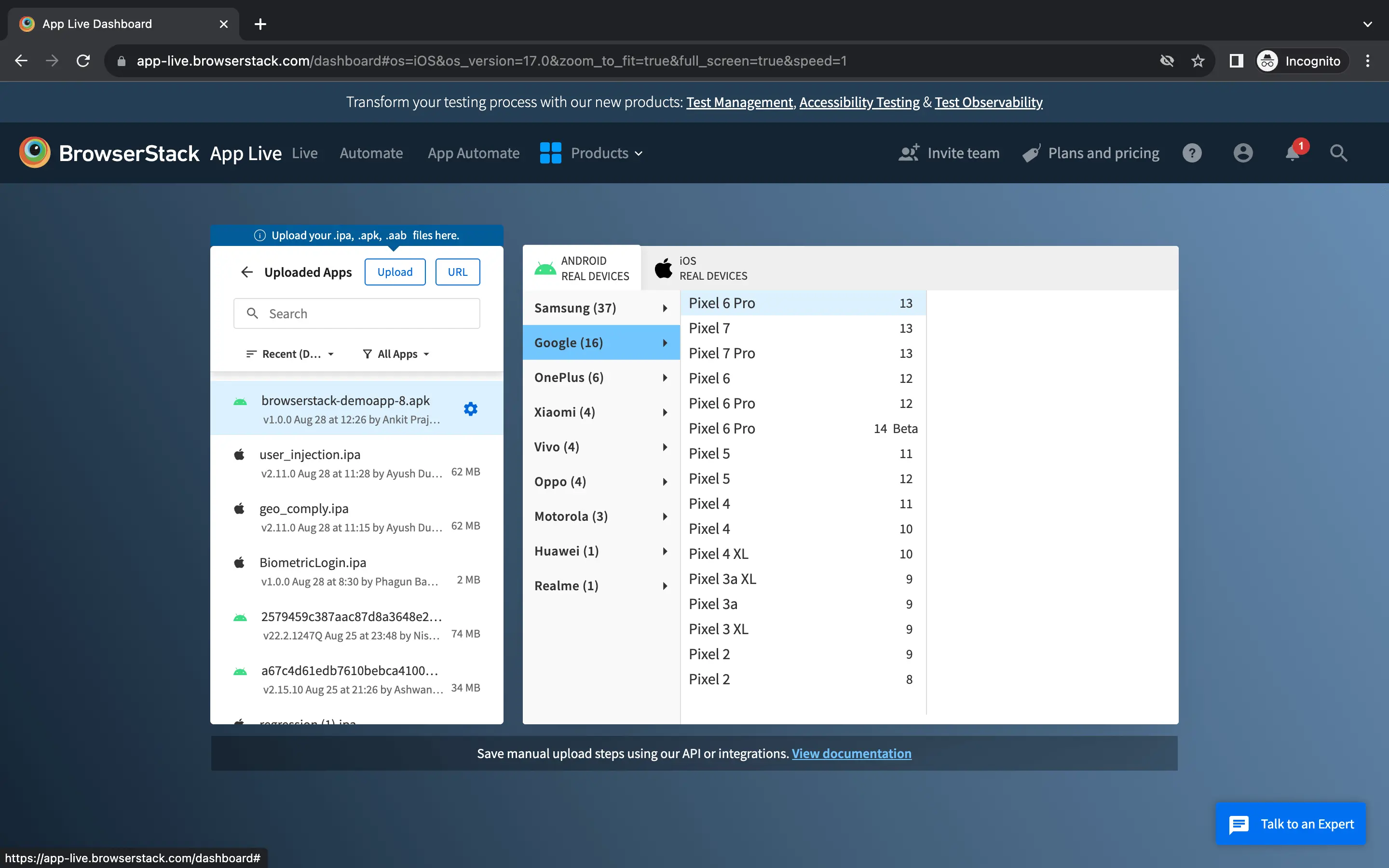
Task: Open the Recent sort dropdown
Action: coord(290,354)
